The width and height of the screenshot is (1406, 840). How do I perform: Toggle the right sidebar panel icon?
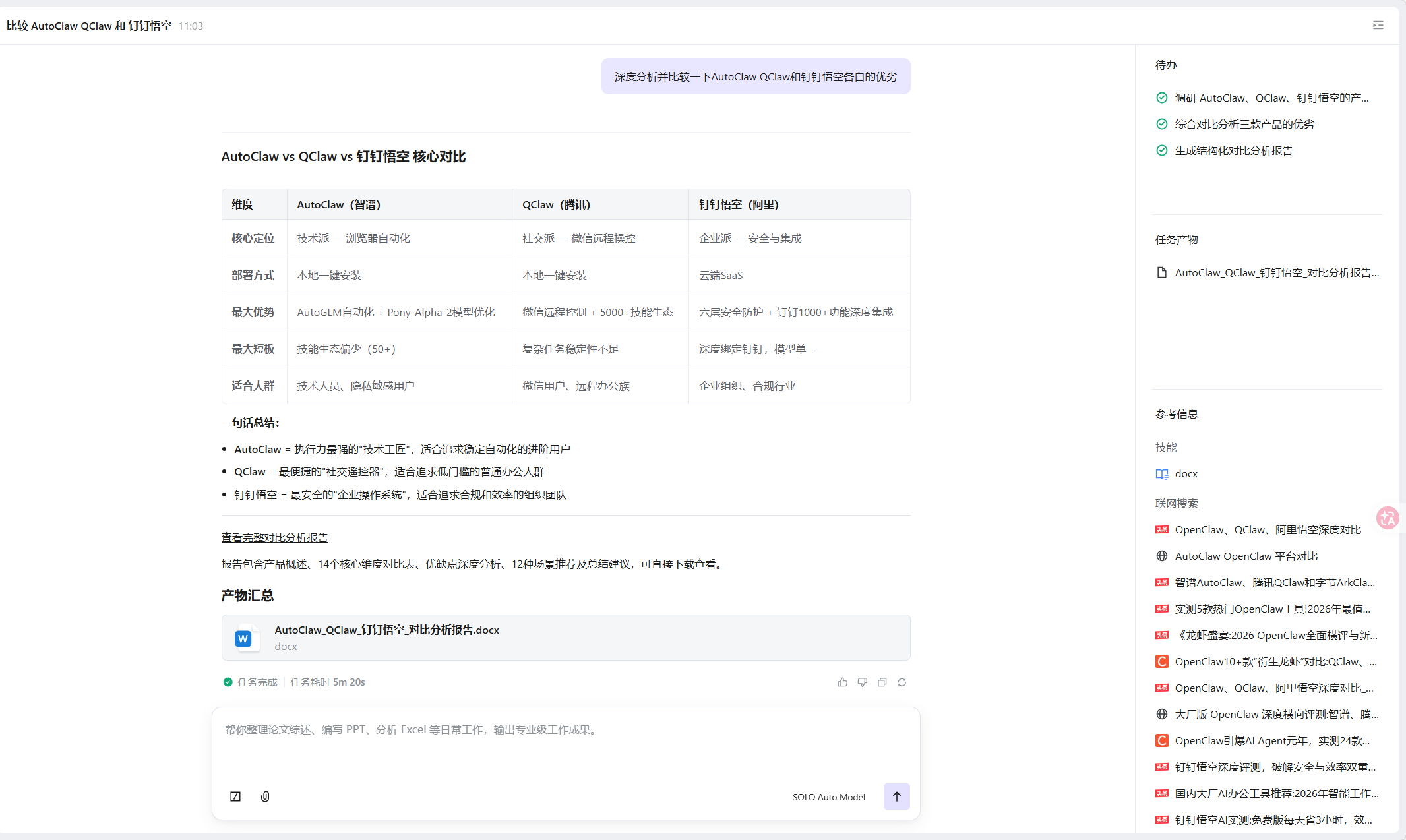pos(1378,26)
